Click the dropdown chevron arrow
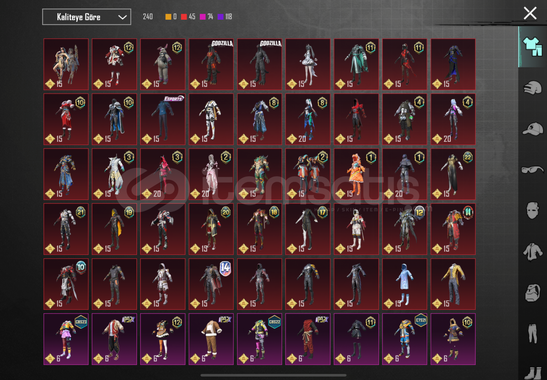 pyautogui.click(x=122, y=17)
